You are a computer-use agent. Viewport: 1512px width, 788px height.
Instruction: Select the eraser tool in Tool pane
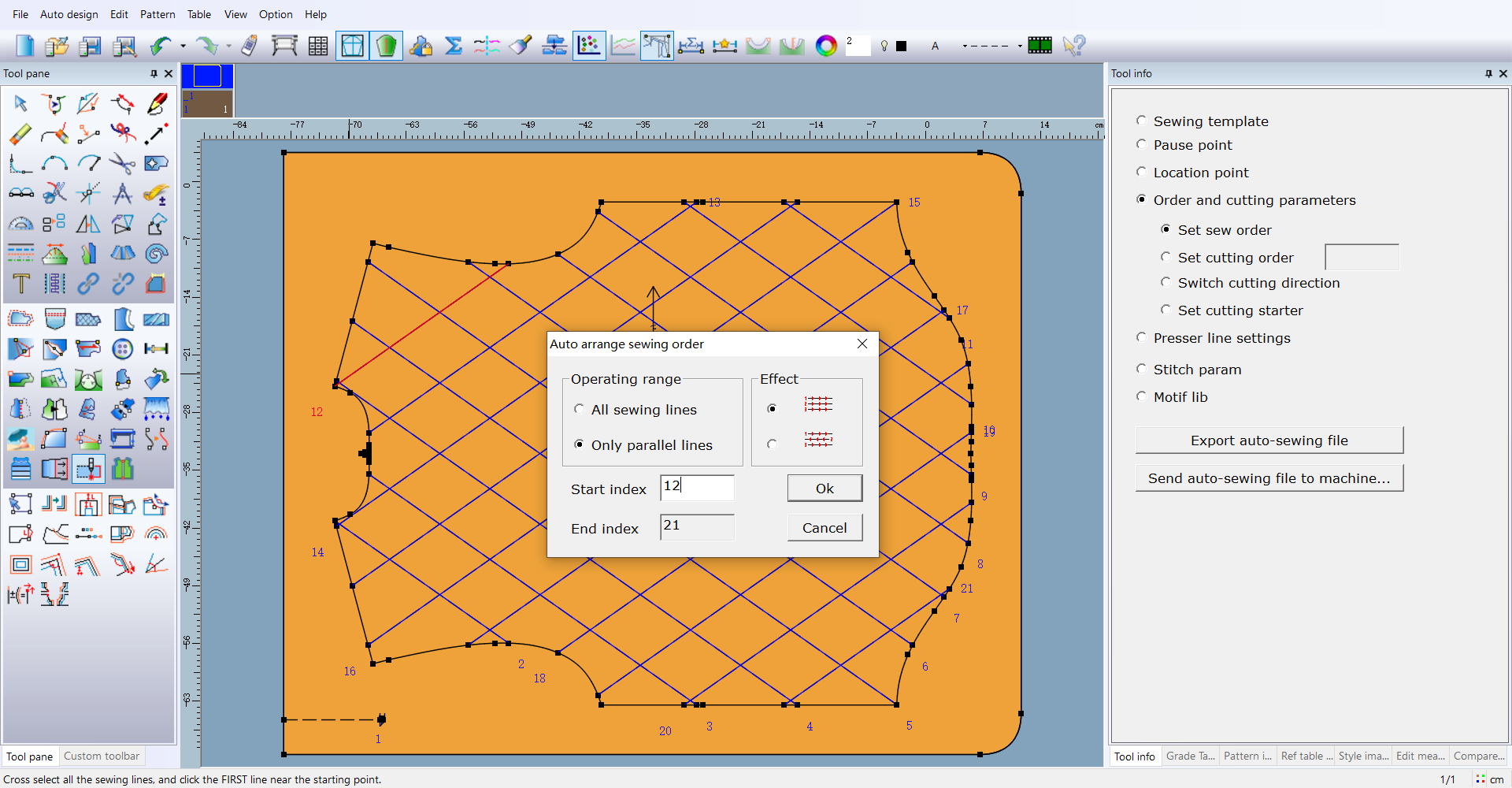[x=20, y=134]
